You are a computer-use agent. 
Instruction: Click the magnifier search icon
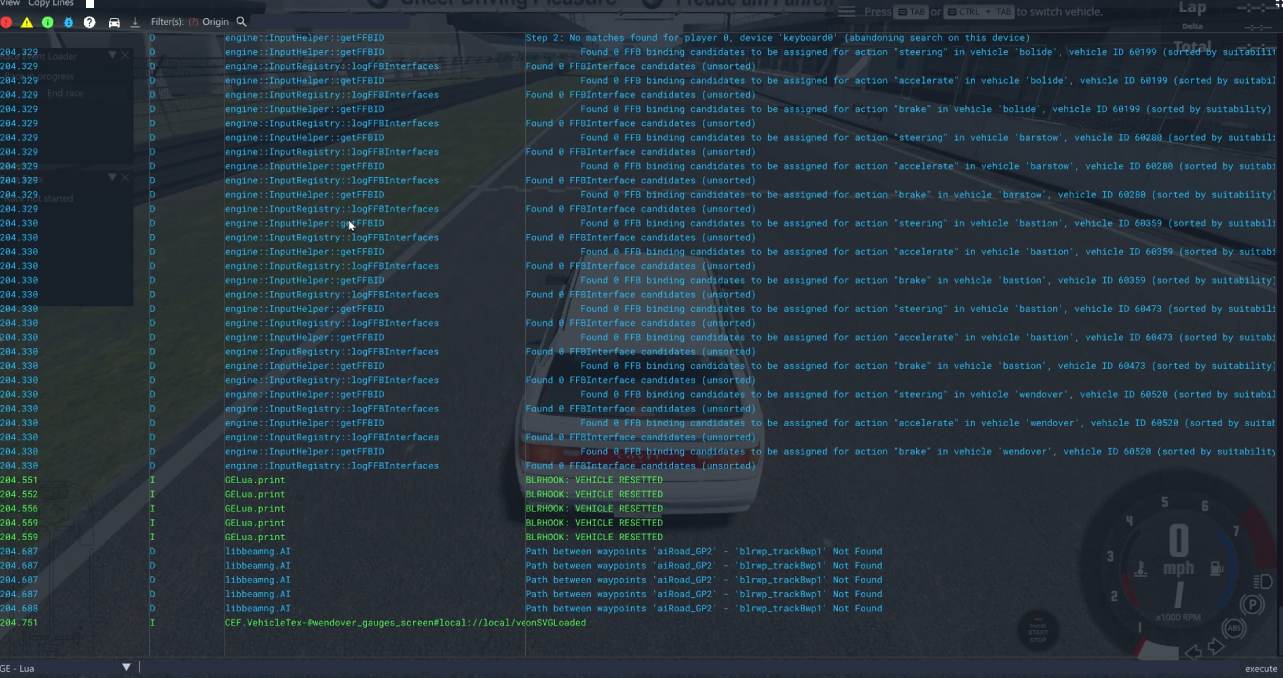pos(241,21)
